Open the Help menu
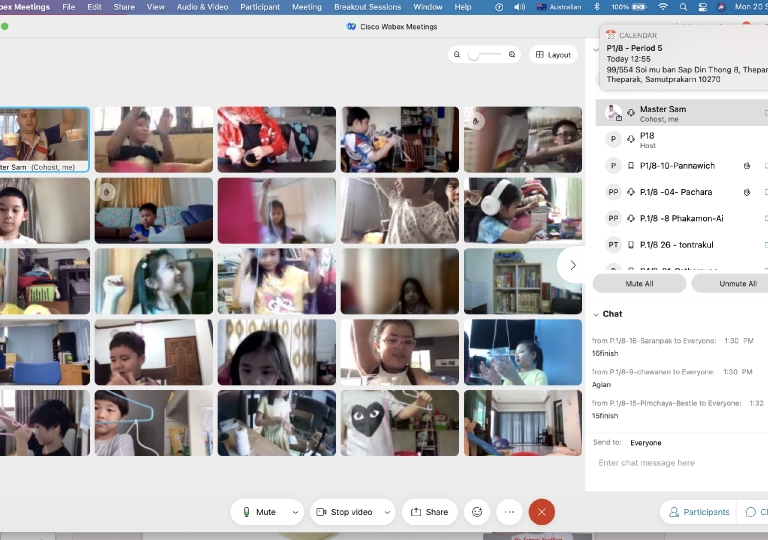This screenshot has width=768, height=540. coord(463,7)
